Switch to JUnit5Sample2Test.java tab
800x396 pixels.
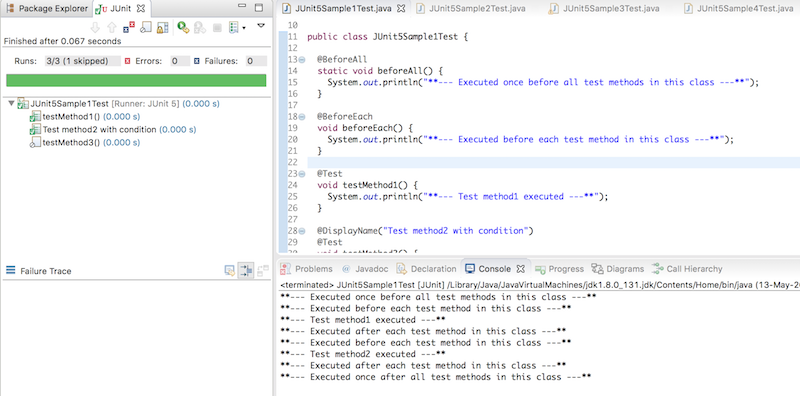point(471,9)
